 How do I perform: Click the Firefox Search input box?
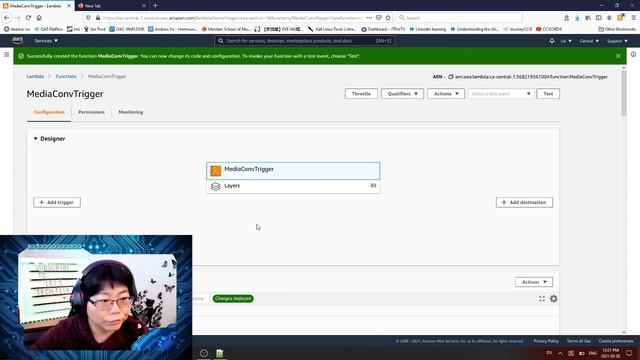[459, 18]
